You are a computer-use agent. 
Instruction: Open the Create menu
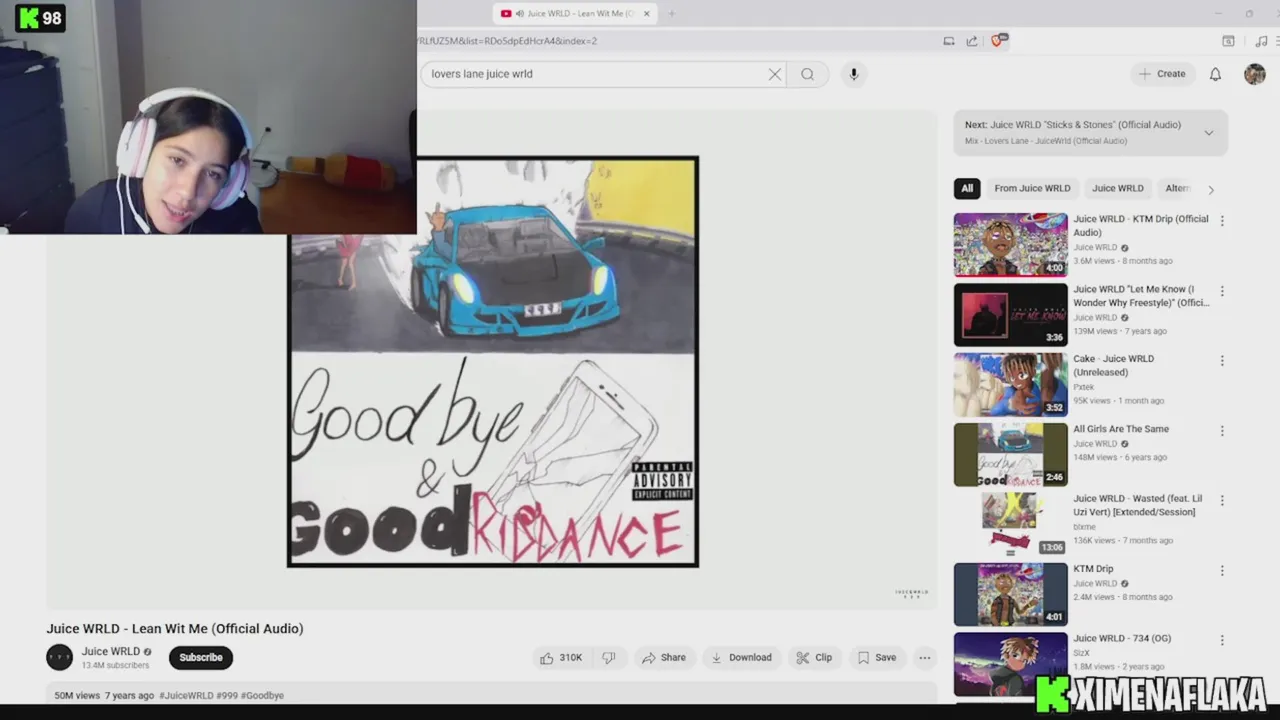point(1162,74)
